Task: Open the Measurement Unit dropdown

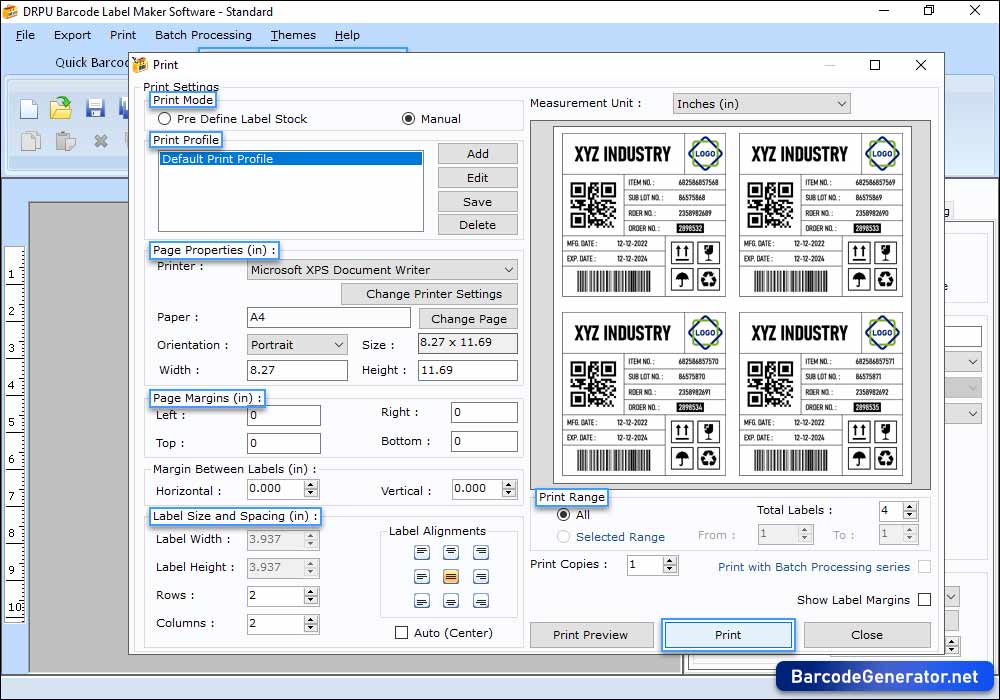Action: pyautogui.click(x=841, y=103)
